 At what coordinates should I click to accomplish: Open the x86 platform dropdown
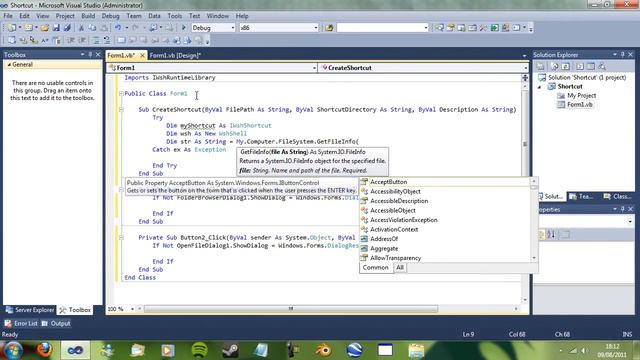point(316,28)
